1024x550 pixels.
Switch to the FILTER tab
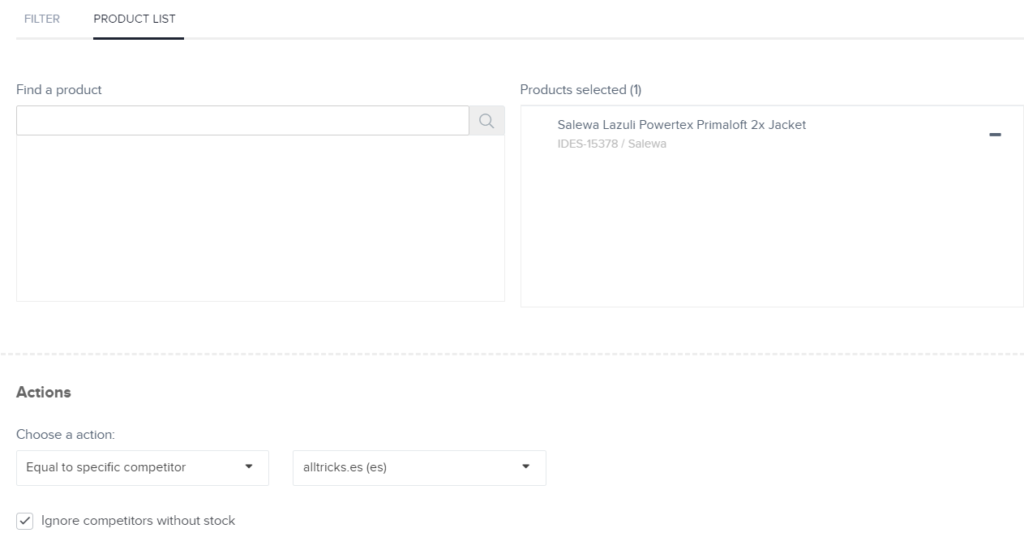coord(43,19)
